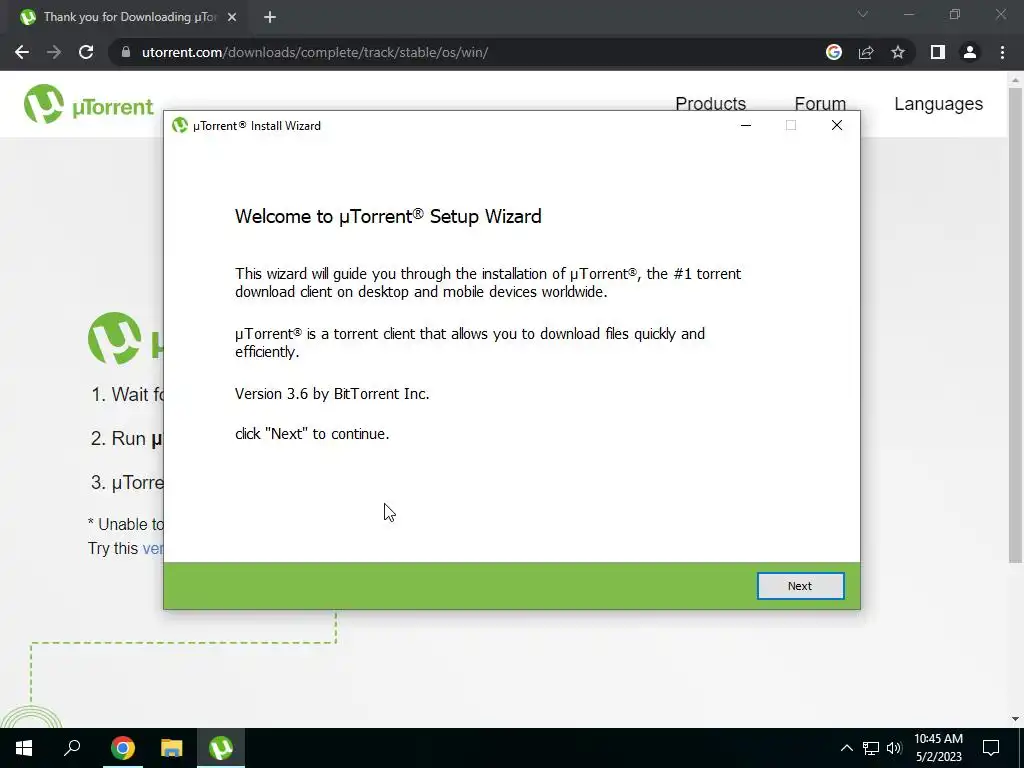Reload the µTorrent download page
This screenshot has height=768, width=1024.
pyautogui.click(x=86, y=52)
